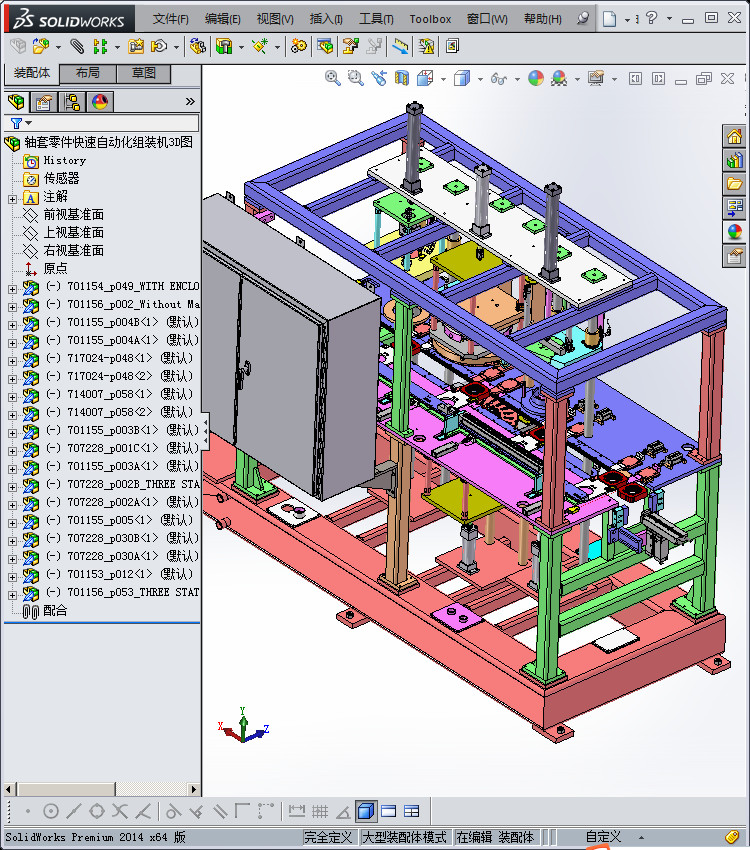Click the Zoom to Fit magnifier icon
This screenshot has height=850, width=750.
click(x=332, y=79)
